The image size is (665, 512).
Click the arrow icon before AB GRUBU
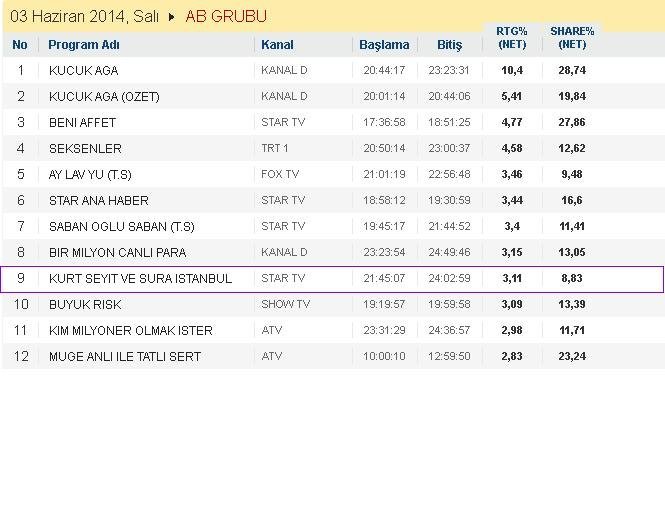[172, 17]
